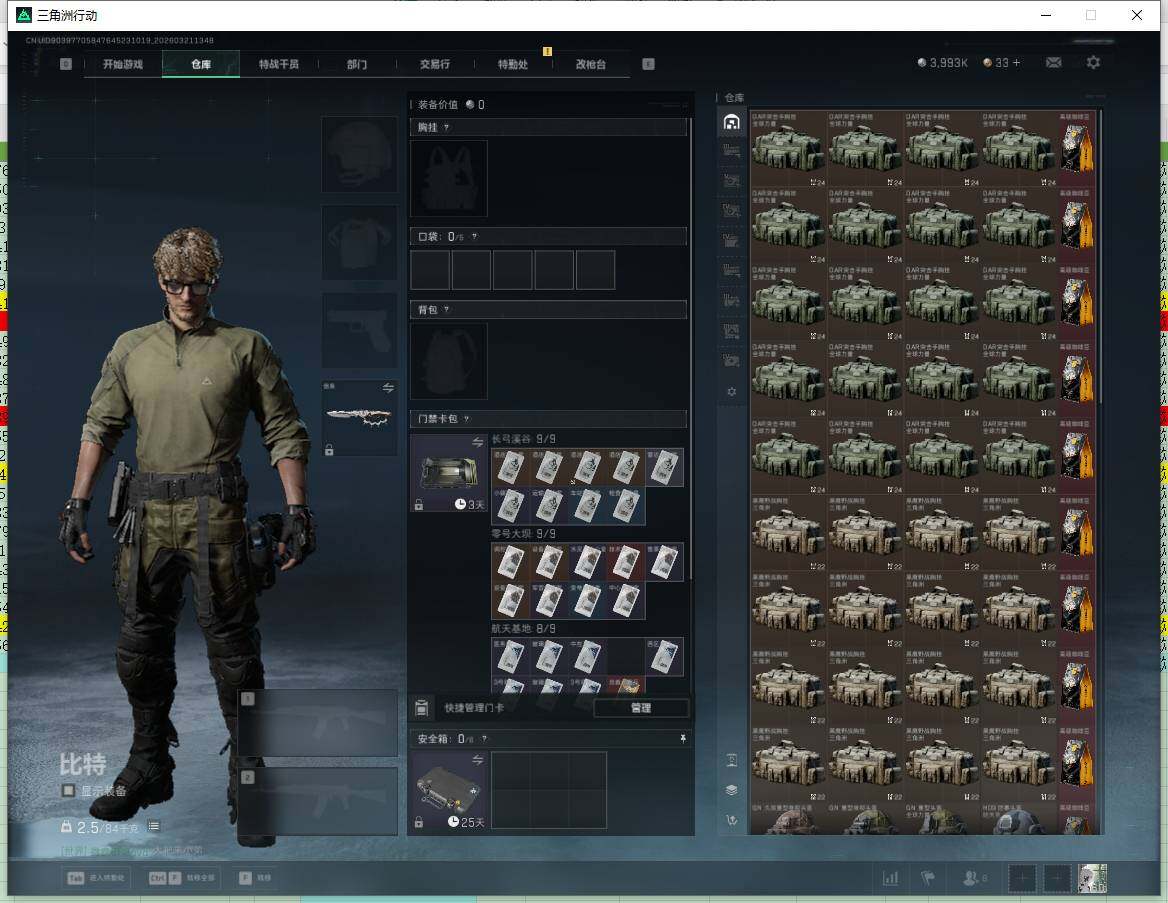Expand weight details list icon next to 2.5
Image resolution: width=1168 pixels, height=903 pixels.
[x=154, y=827]
